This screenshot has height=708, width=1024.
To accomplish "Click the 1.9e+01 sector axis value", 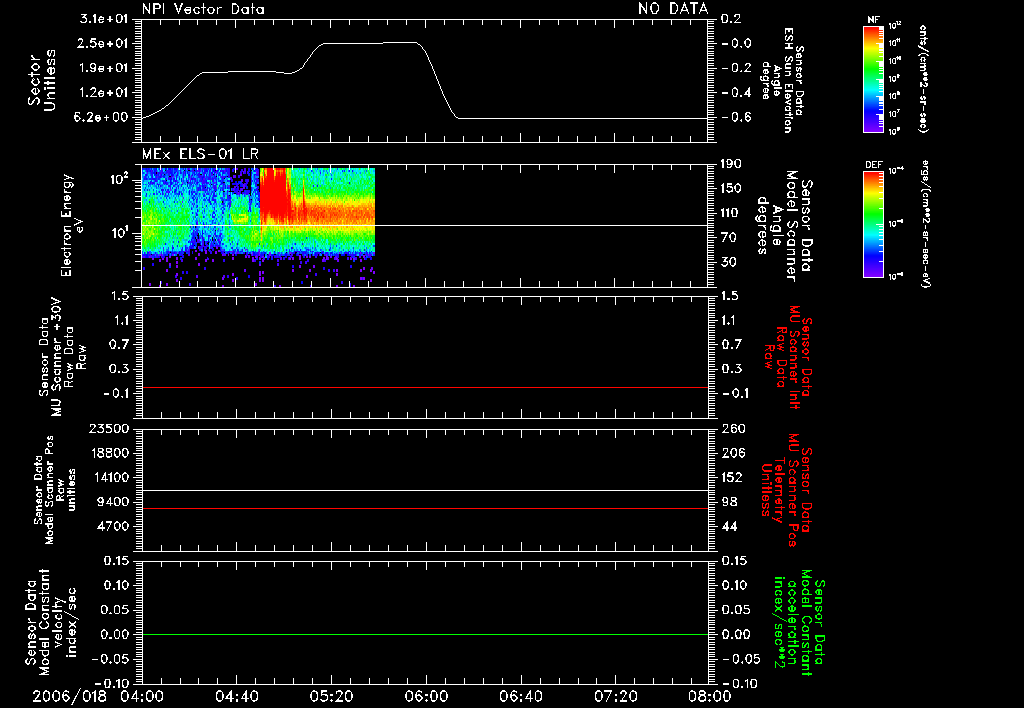I will click(103, 68).
